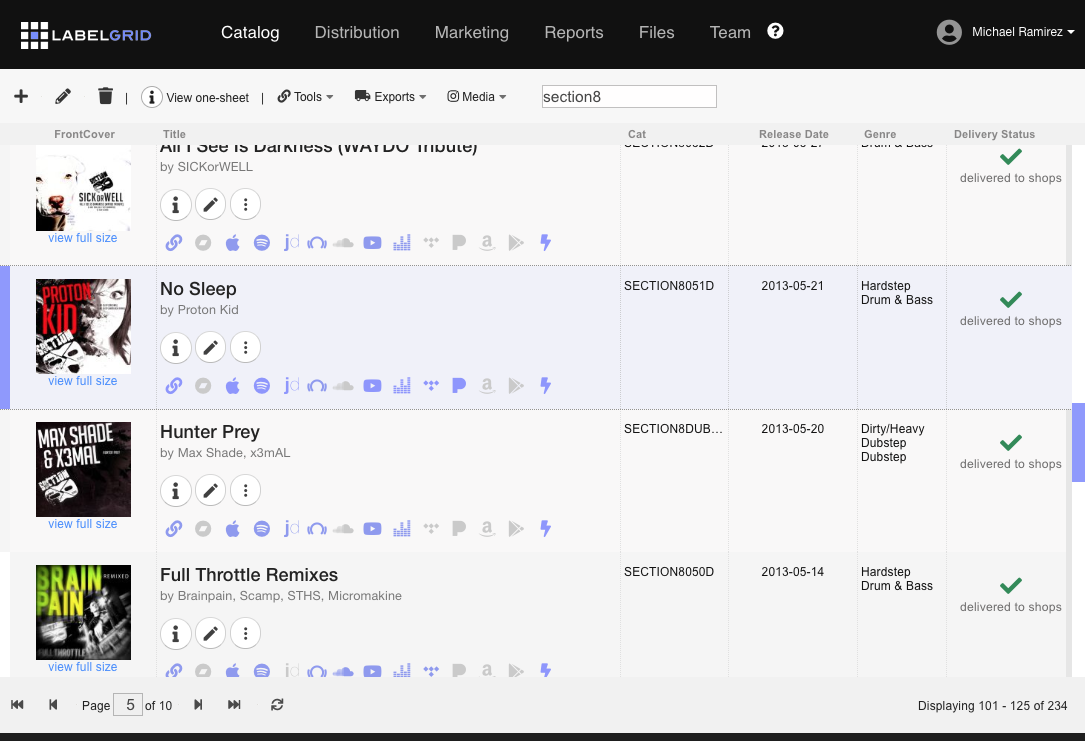Open the Team menu
This screenshot has width=1085, height=741.
730,33
